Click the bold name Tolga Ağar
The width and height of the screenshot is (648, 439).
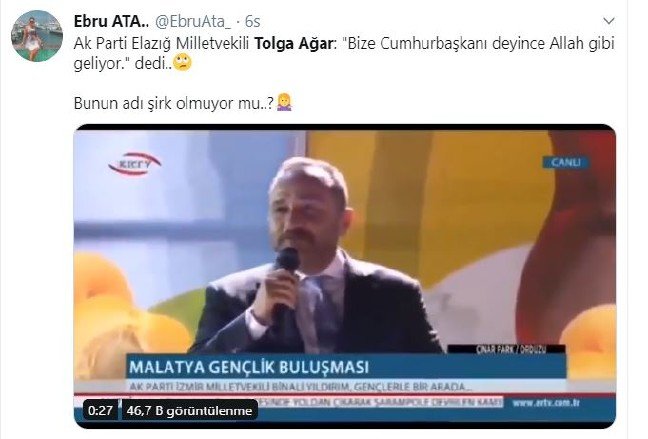click(x=293, y=43)
